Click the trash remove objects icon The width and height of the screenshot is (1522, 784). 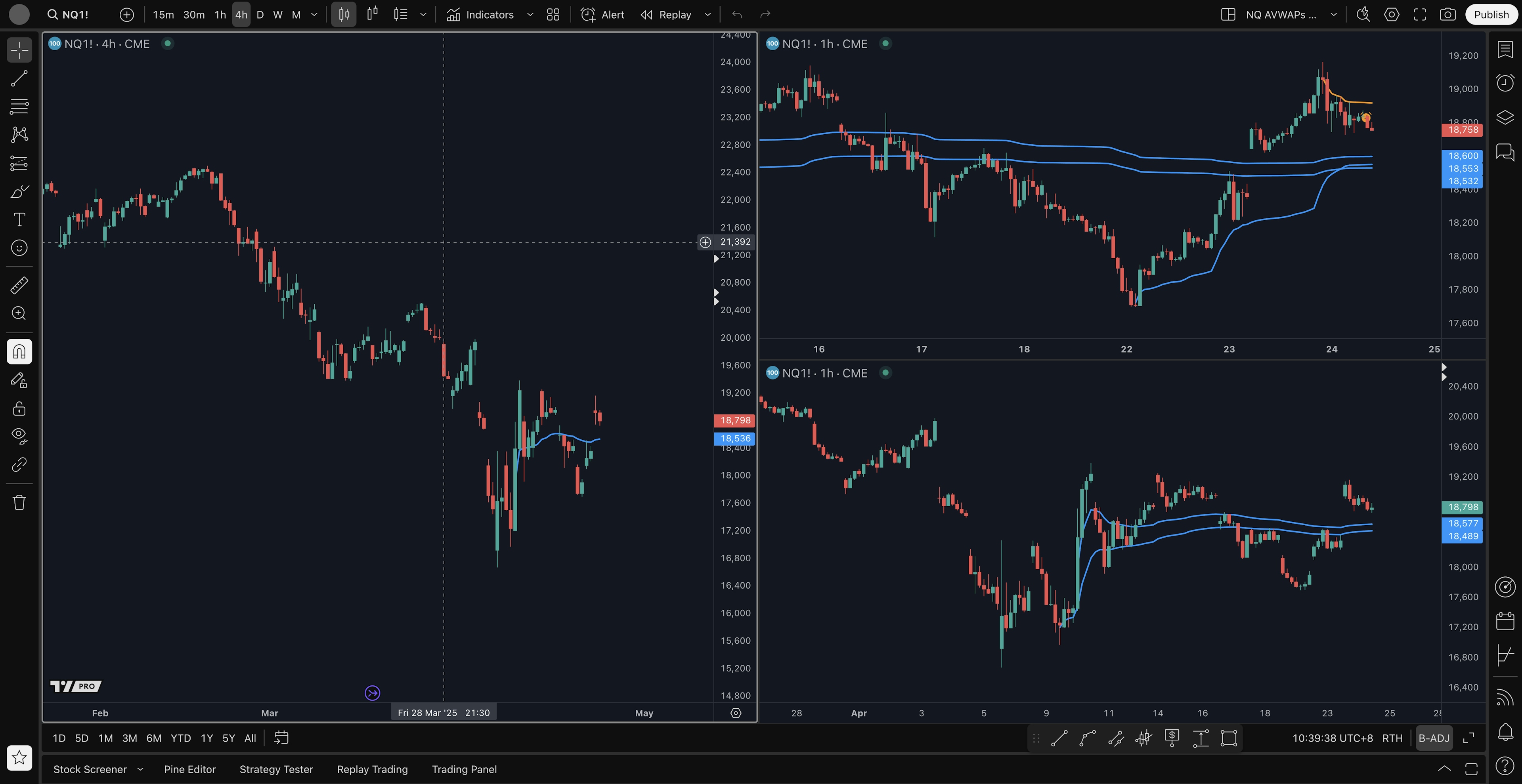pyautogui.click(x=19, y=502)
